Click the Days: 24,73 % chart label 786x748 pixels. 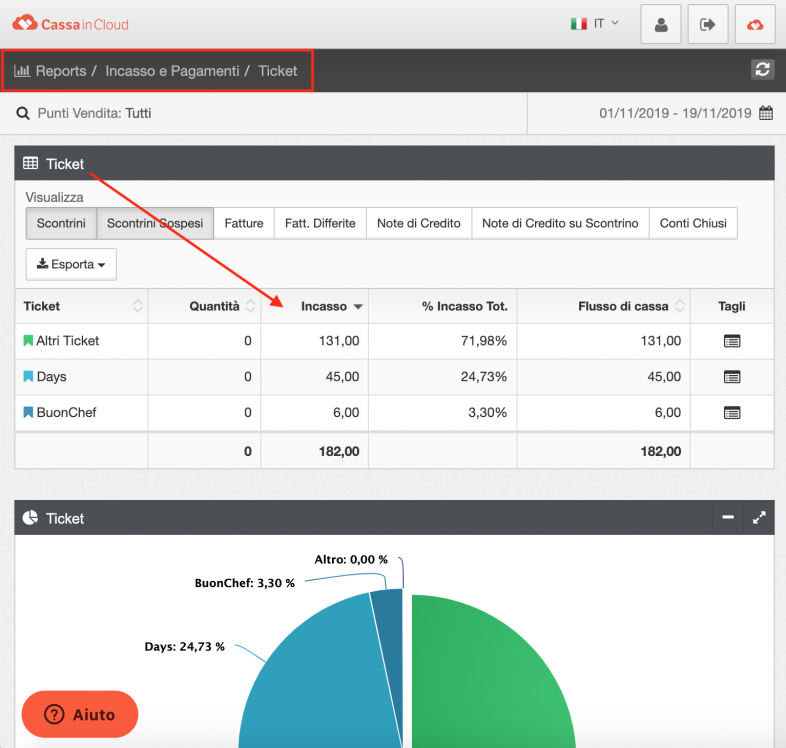tap(184, 647)
